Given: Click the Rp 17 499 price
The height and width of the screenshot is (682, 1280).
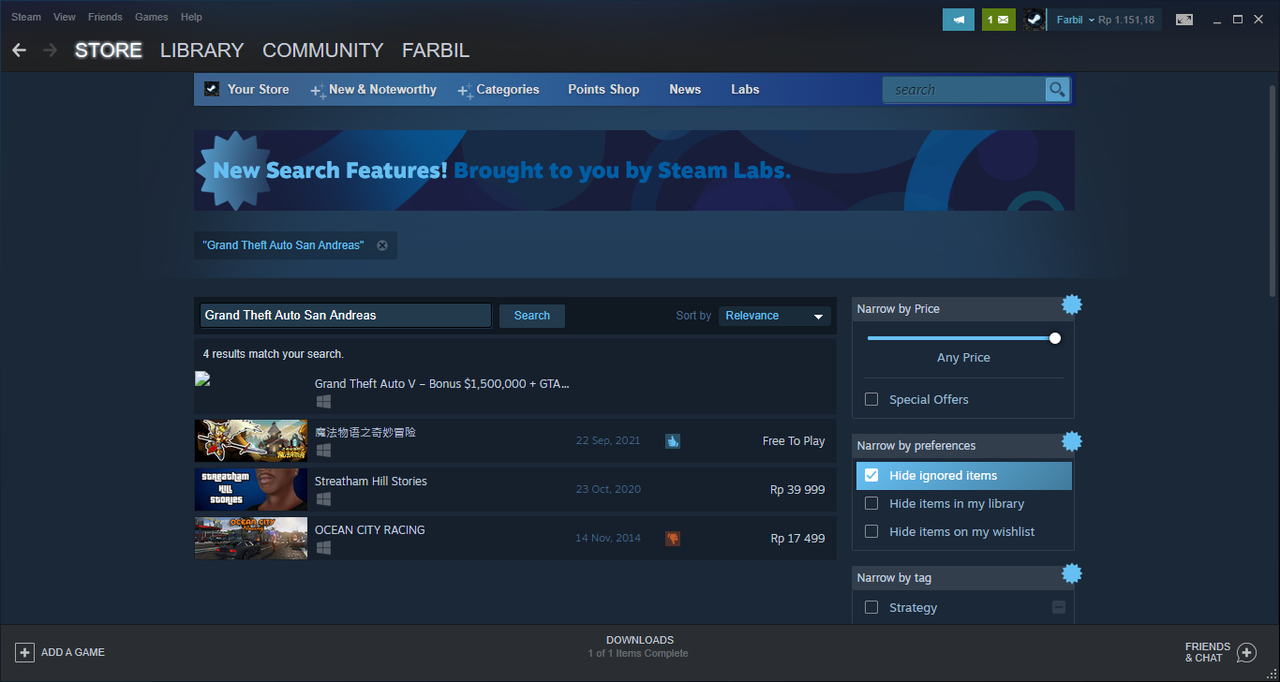Looking at the screenshot, I should pos(797,538).
